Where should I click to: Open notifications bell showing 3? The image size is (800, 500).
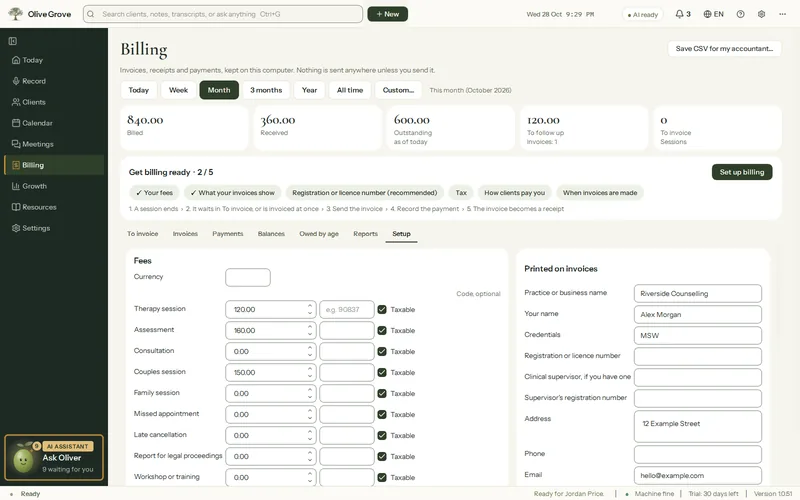point(683,14)
